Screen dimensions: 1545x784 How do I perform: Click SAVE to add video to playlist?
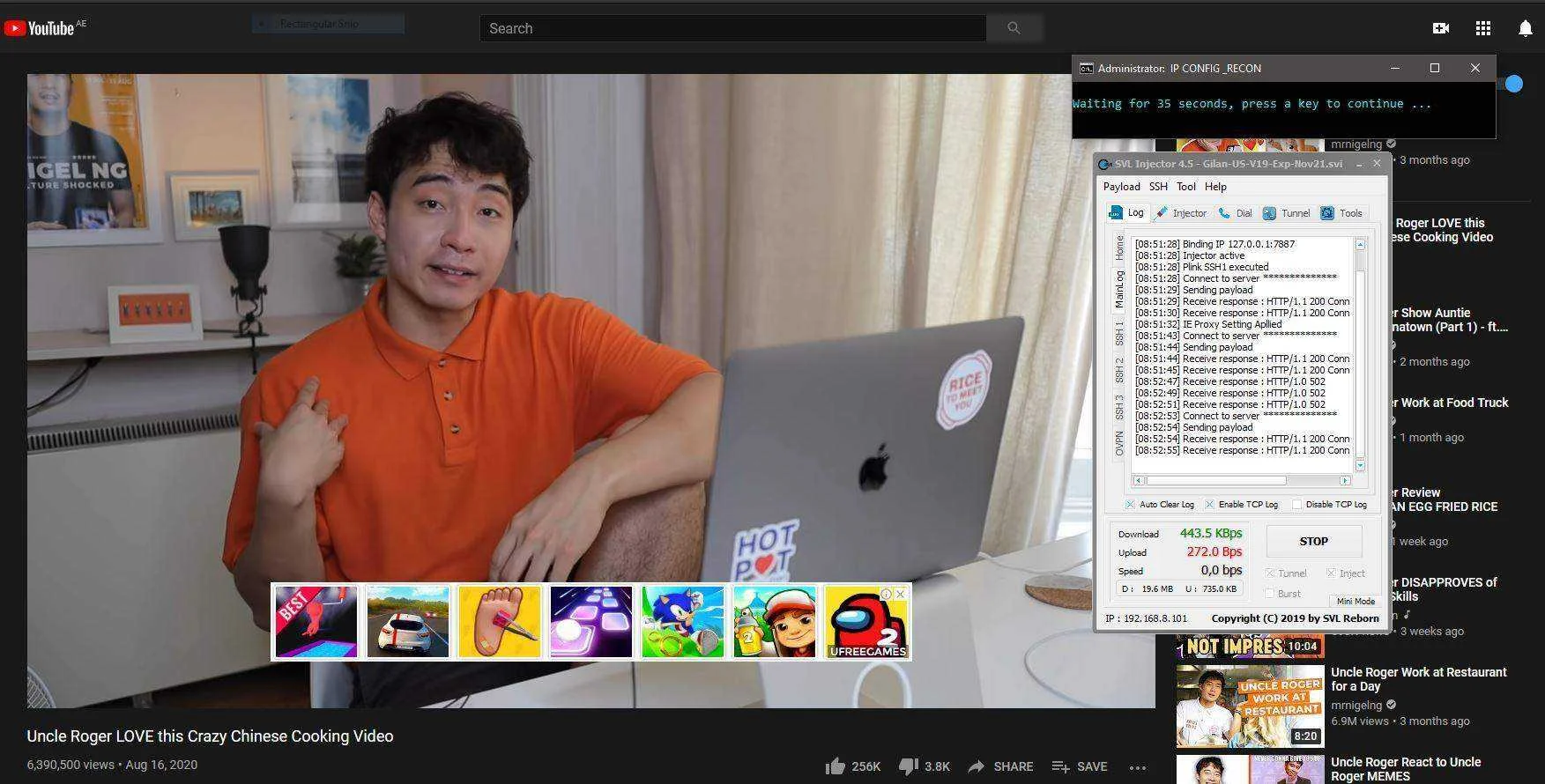point(1080,766)
